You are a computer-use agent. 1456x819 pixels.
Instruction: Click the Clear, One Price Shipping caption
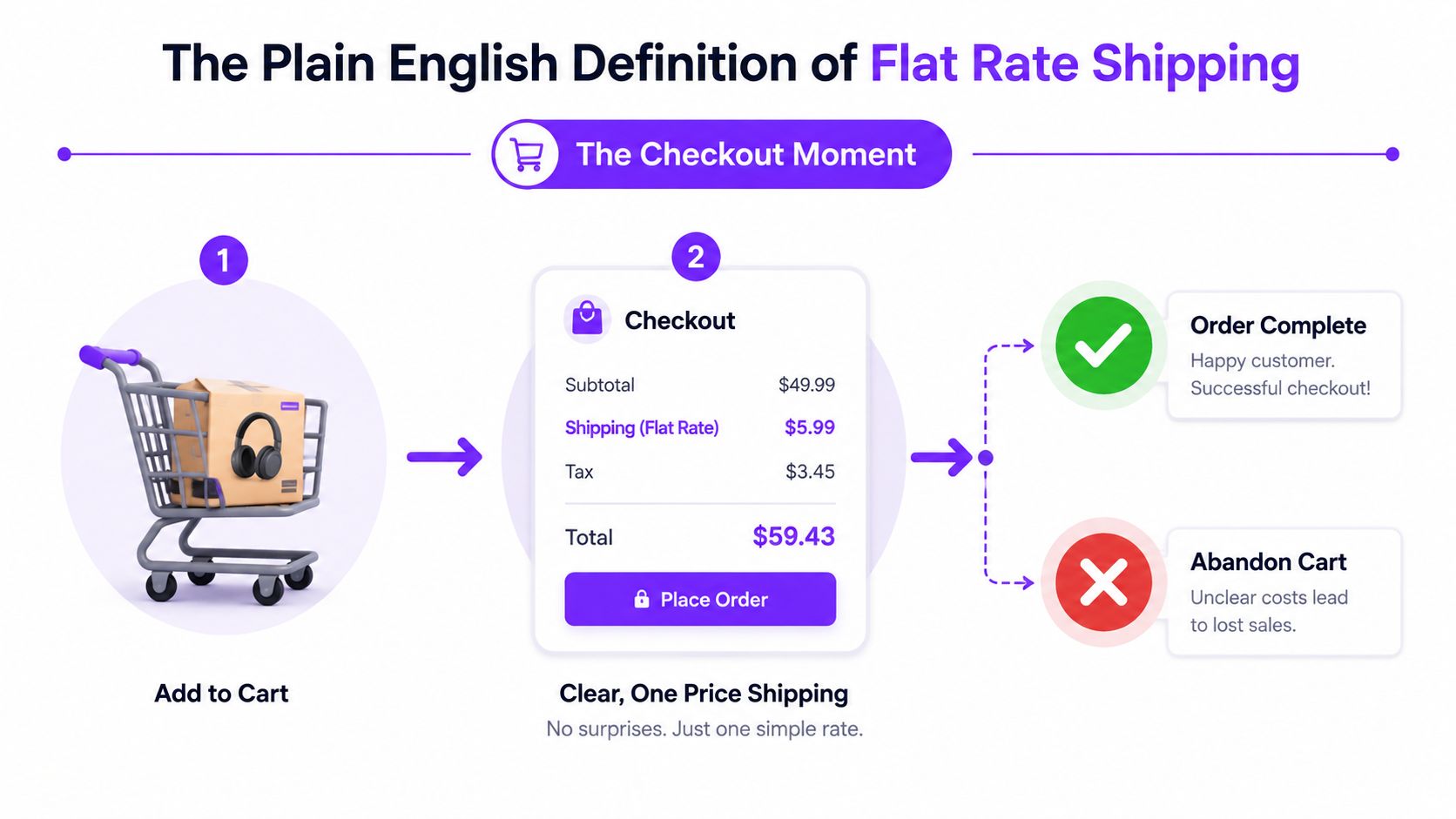click(x=704, y=694)
